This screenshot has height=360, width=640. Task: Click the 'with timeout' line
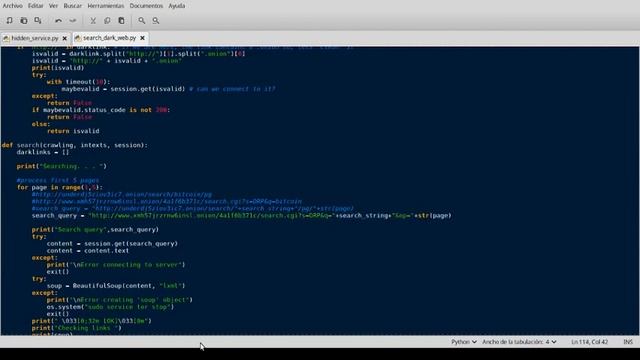(78, 82)
